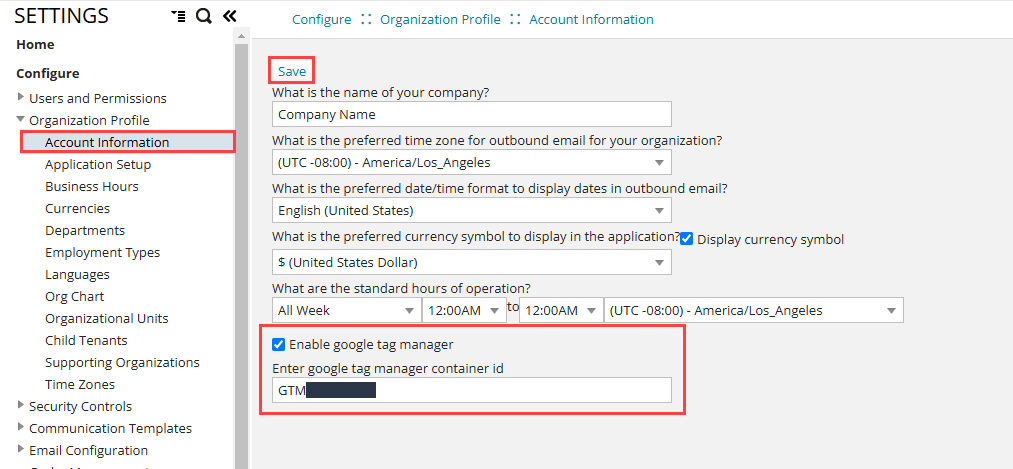Expand the Communication Templates section

click(x=21, y=428)
